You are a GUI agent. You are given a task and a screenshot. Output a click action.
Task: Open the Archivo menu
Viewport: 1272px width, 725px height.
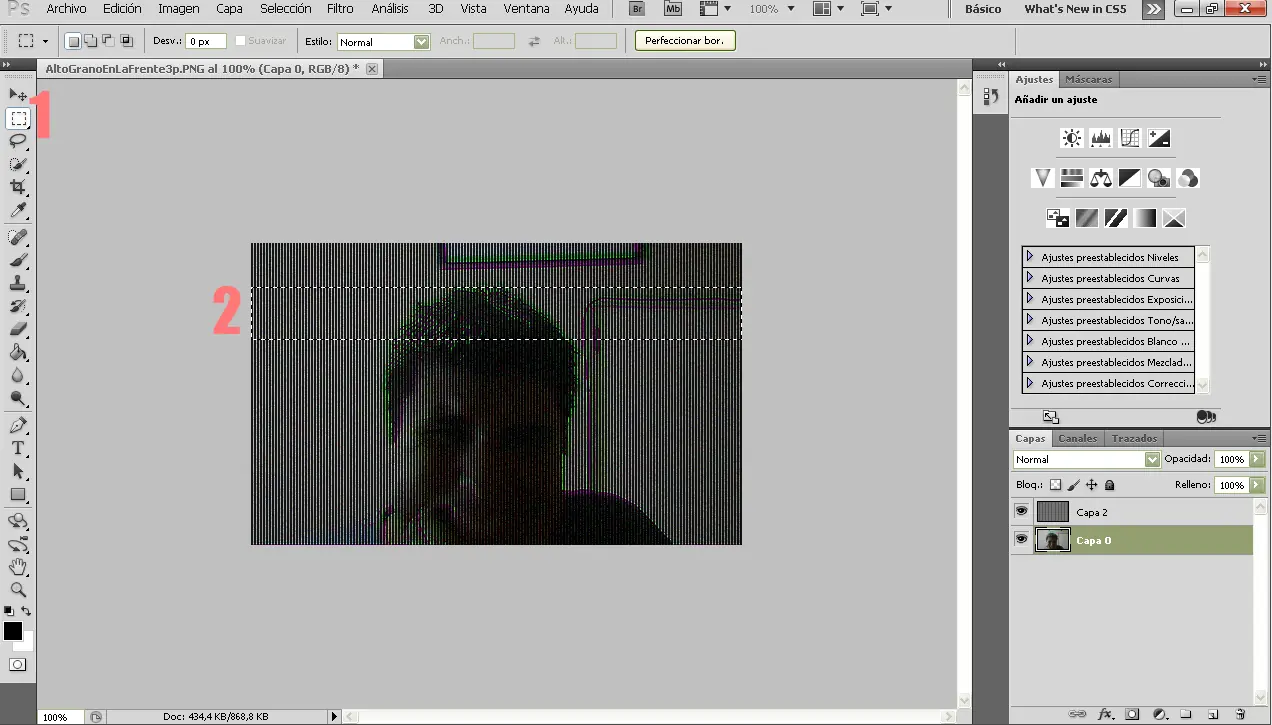coord(66,9)
